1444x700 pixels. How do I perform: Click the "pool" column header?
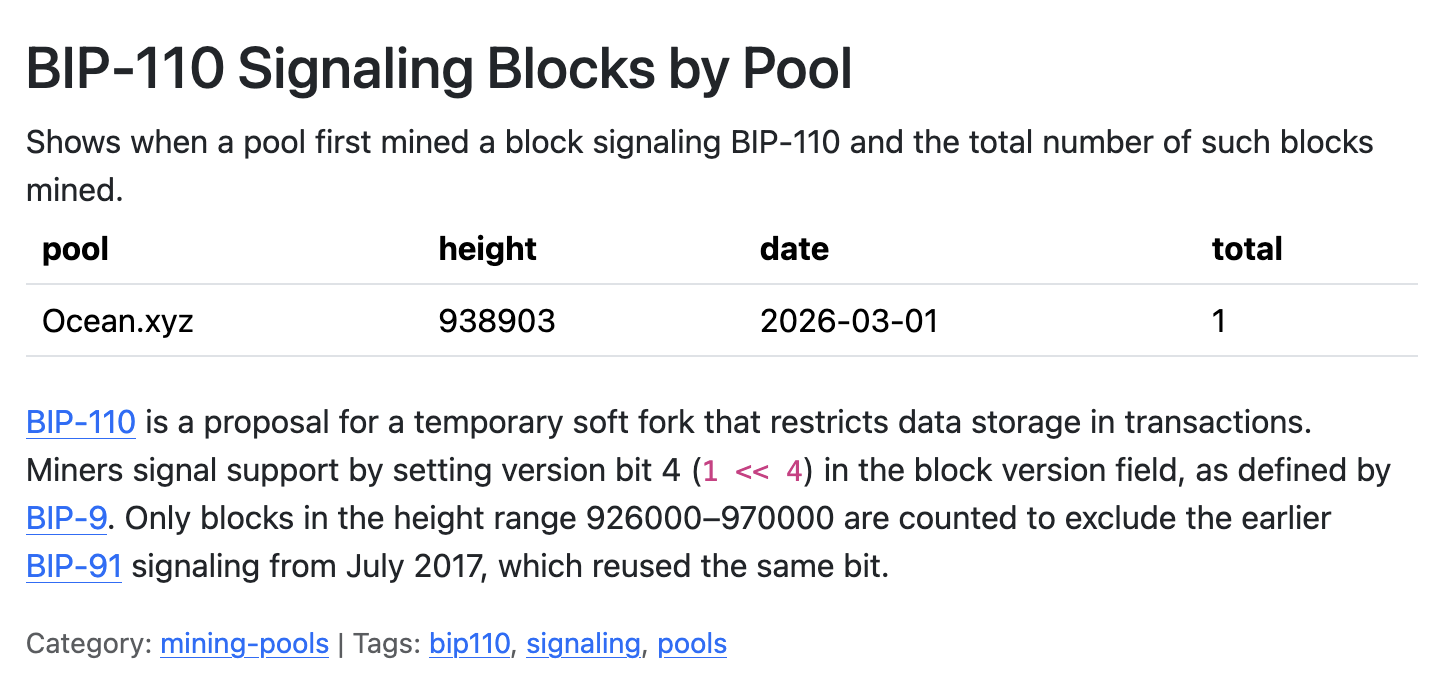75,249
